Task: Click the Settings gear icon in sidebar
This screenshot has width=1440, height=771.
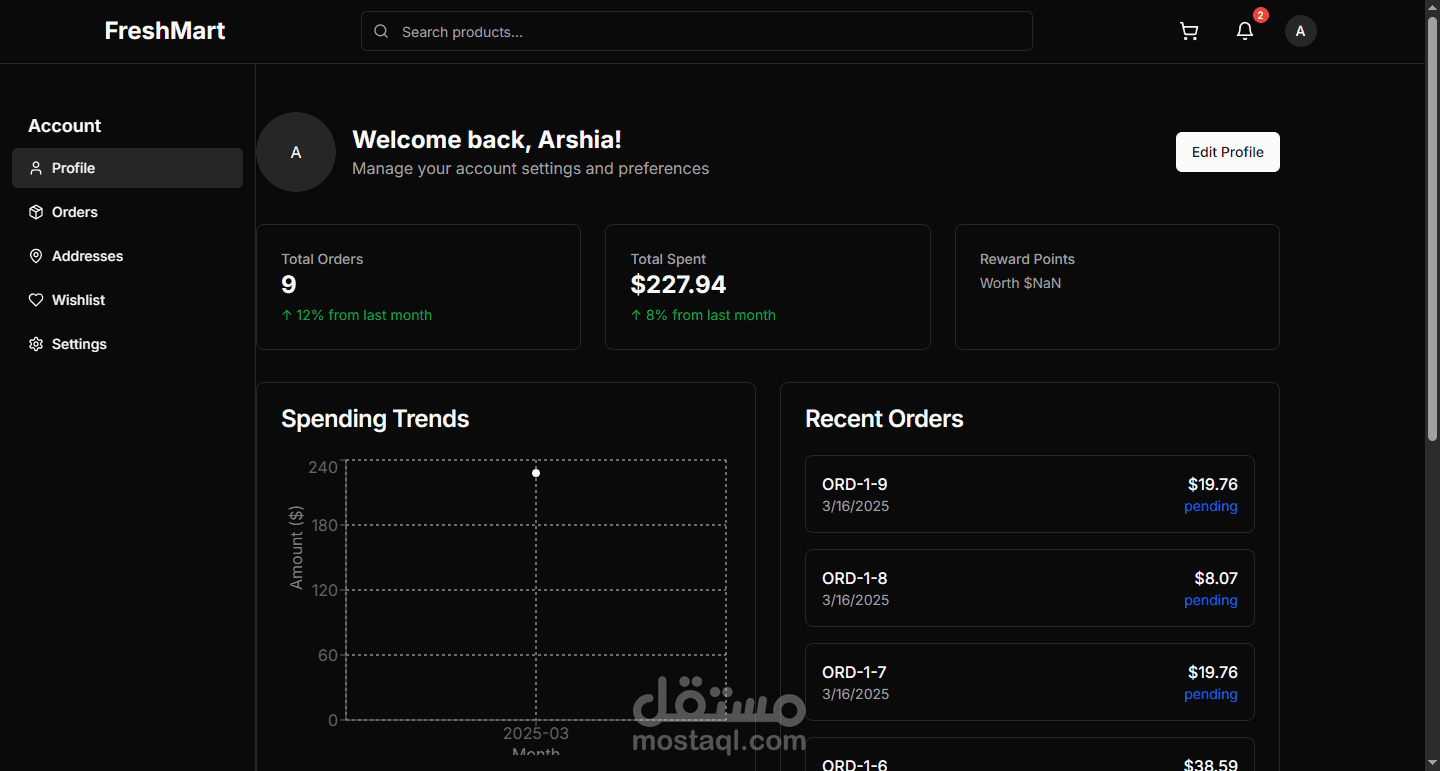Action: (36, 344)
